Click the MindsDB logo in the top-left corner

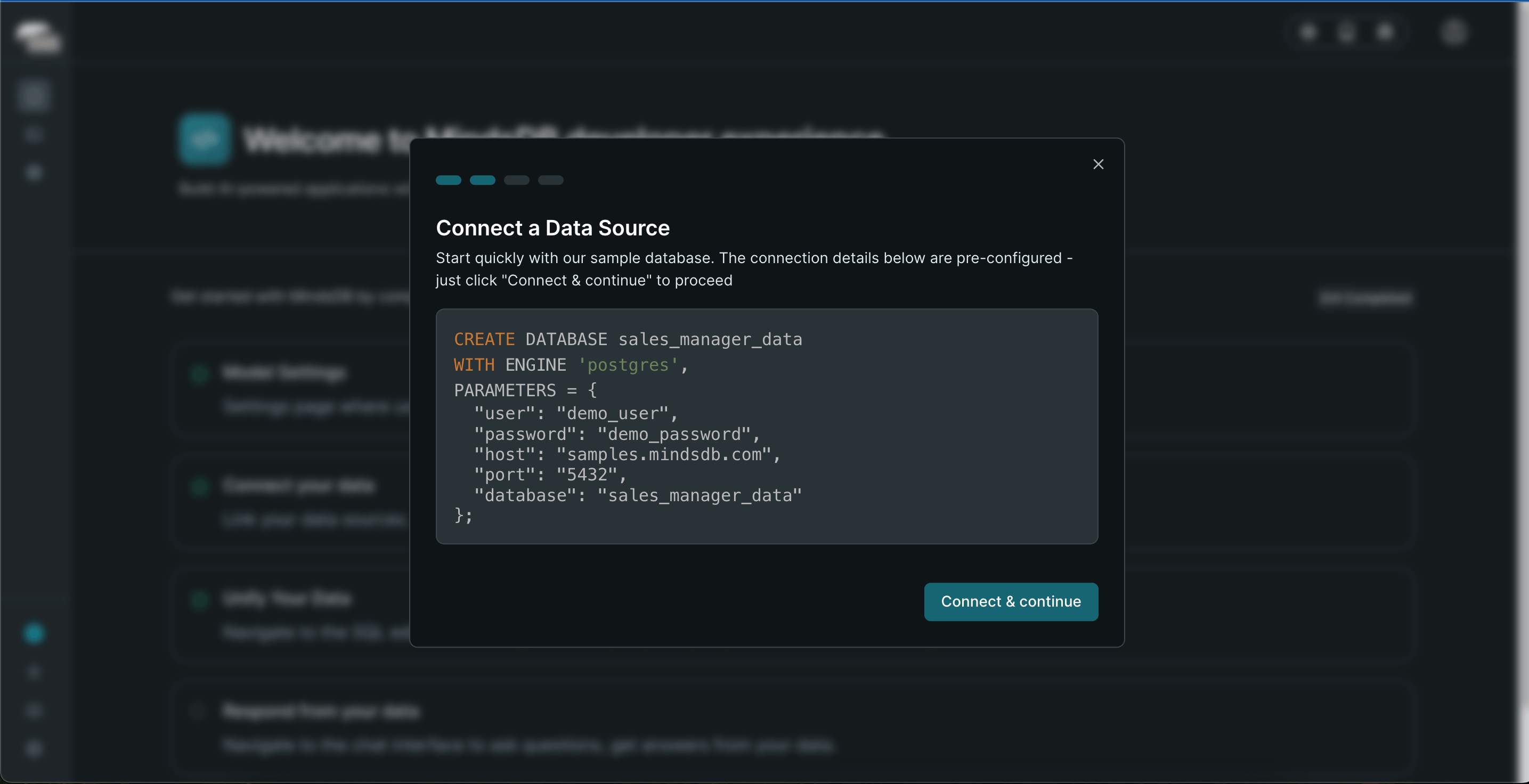pos(37,37)
